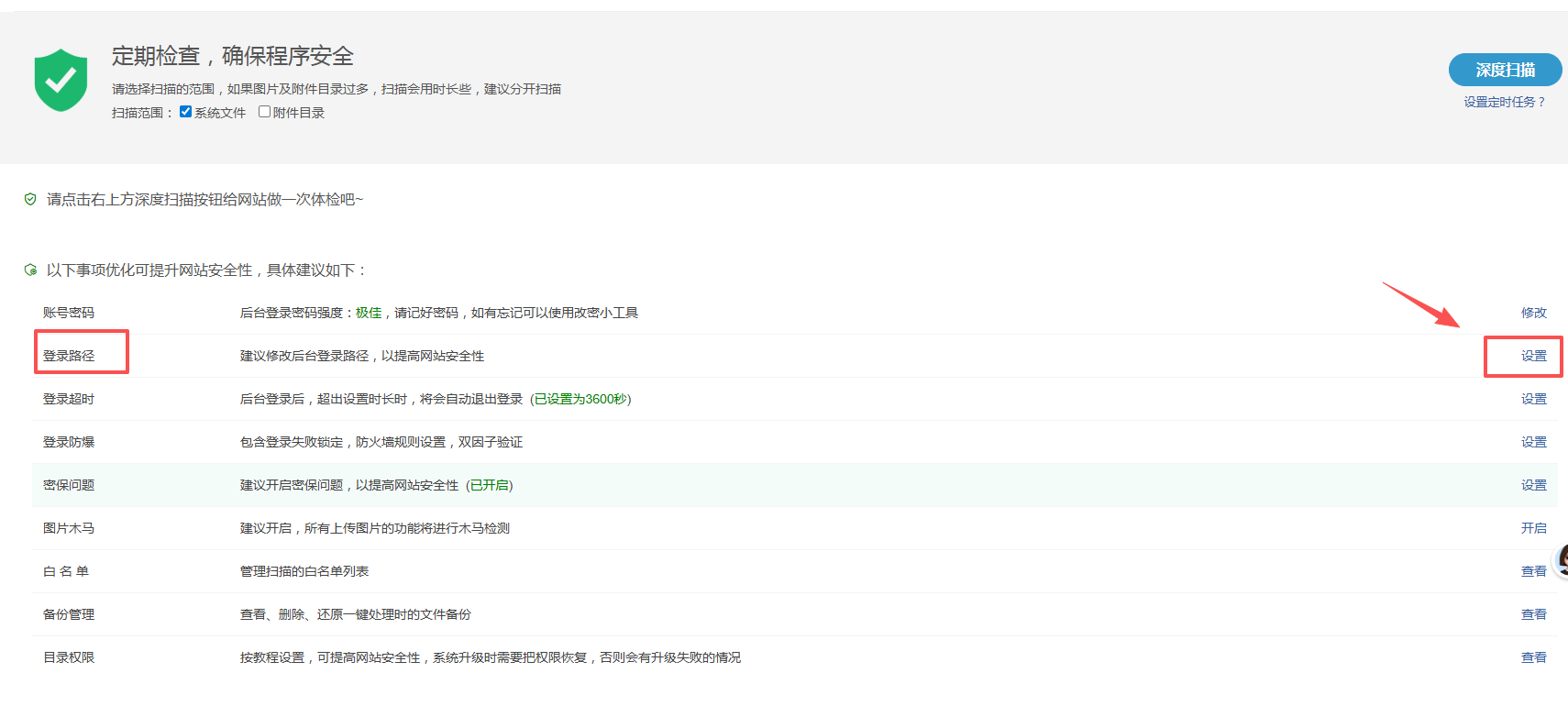Open the customer service avatar at right edge

1562,560
